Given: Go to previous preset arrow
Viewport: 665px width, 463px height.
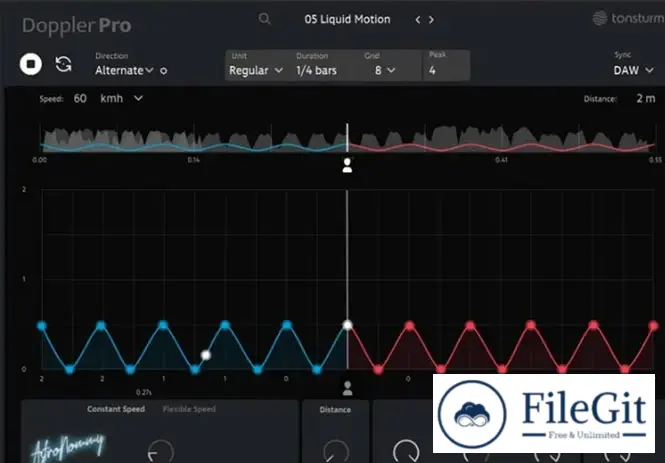Looking at the screenshot, I should [418, 20].
